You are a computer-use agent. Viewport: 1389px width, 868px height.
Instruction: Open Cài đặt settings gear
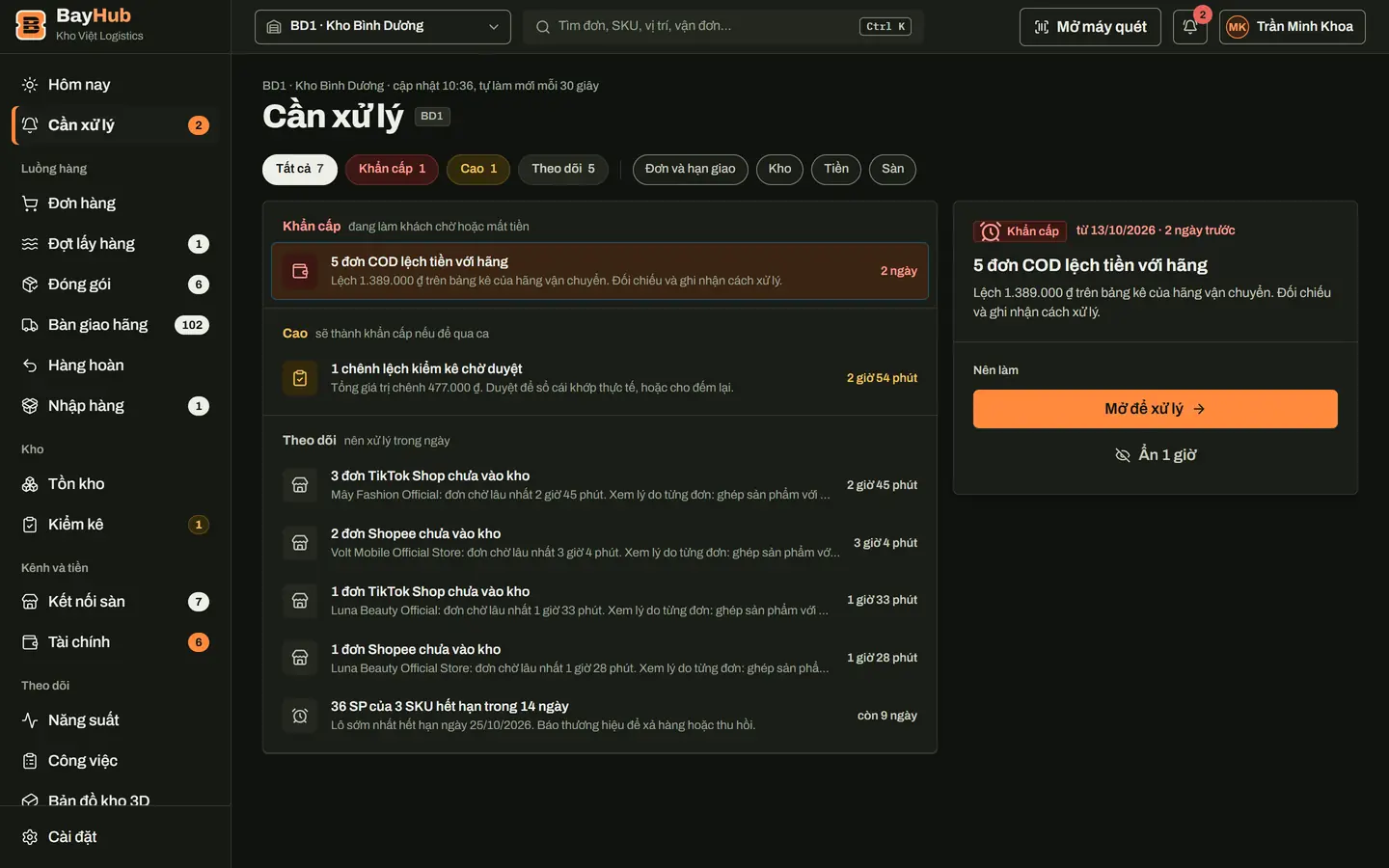pos(30,837)
